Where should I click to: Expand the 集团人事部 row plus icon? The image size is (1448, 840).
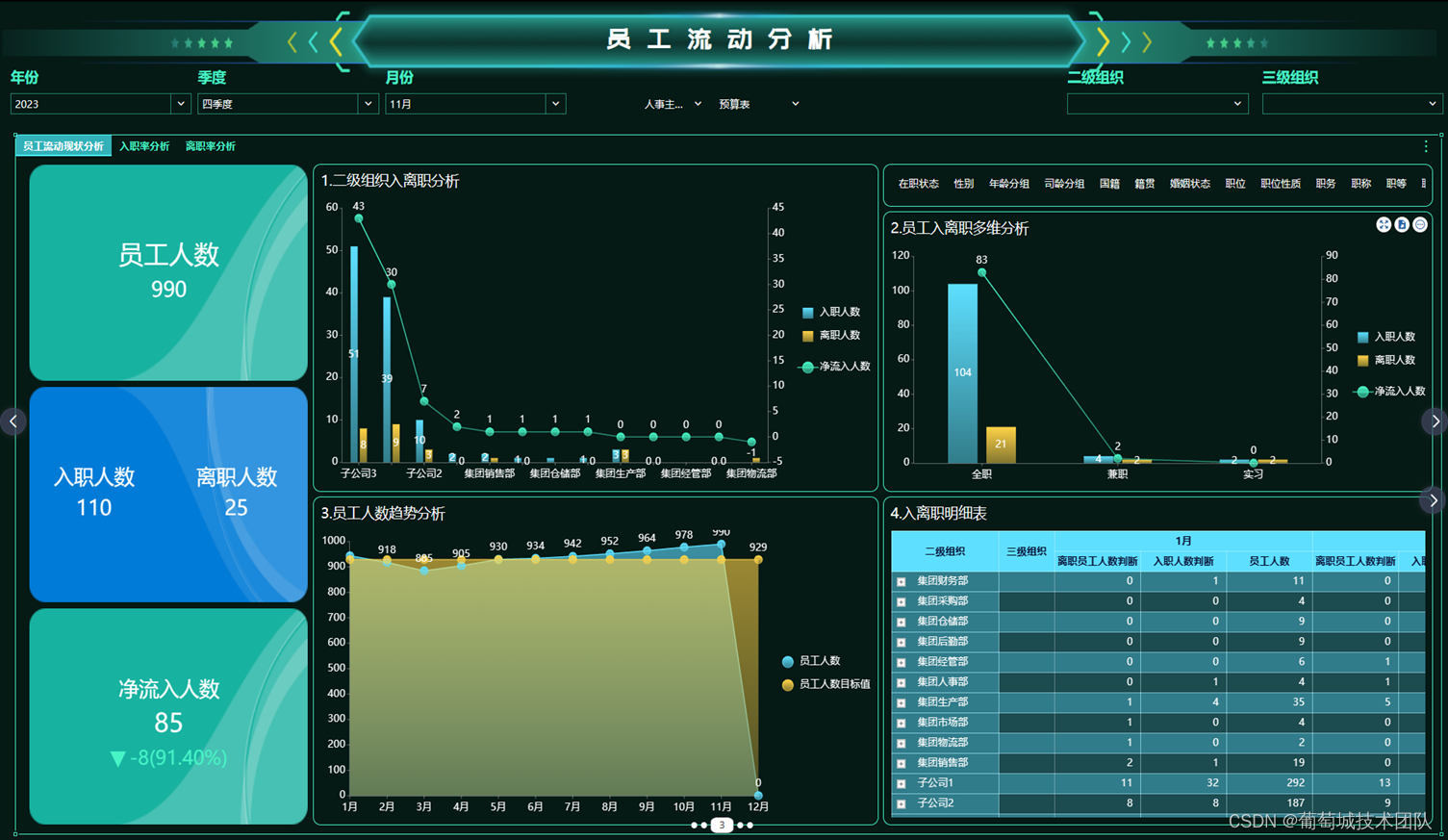[x=902, y=682]
